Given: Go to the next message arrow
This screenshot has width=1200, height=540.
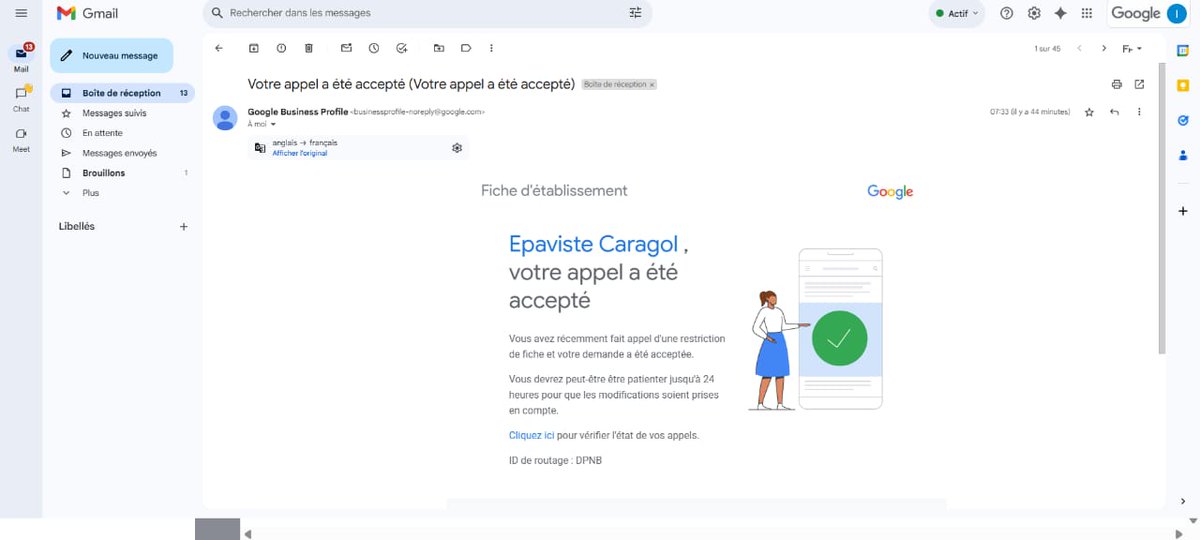Looking at the screenshot, I should tap(1104, 48).
